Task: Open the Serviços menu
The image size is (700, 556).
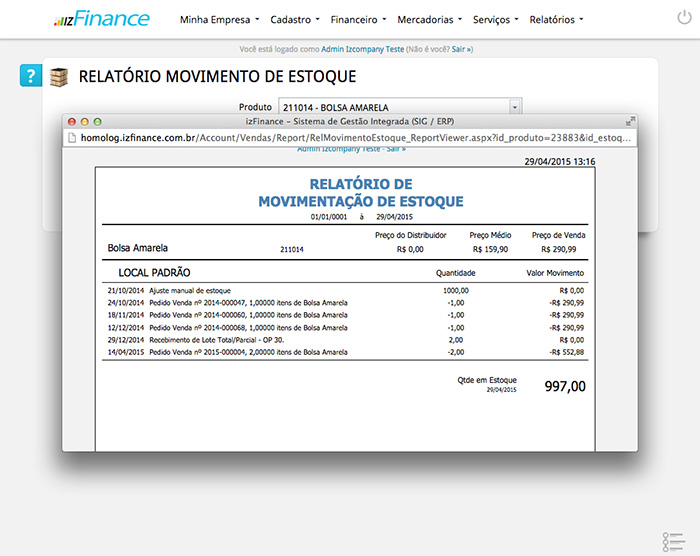Action: click(494, 19)
